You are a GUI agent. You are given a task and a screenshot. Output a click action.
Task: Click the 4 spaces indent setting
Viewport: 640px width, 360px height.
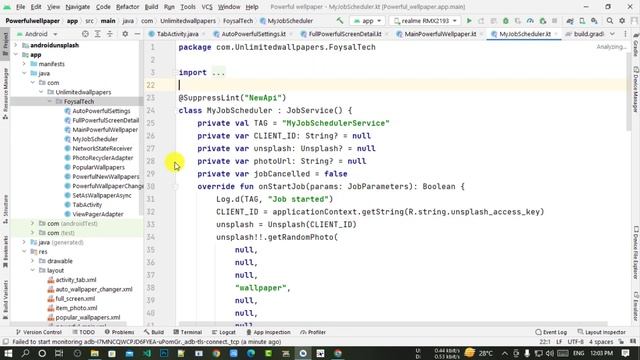click(x=601, y=342)
